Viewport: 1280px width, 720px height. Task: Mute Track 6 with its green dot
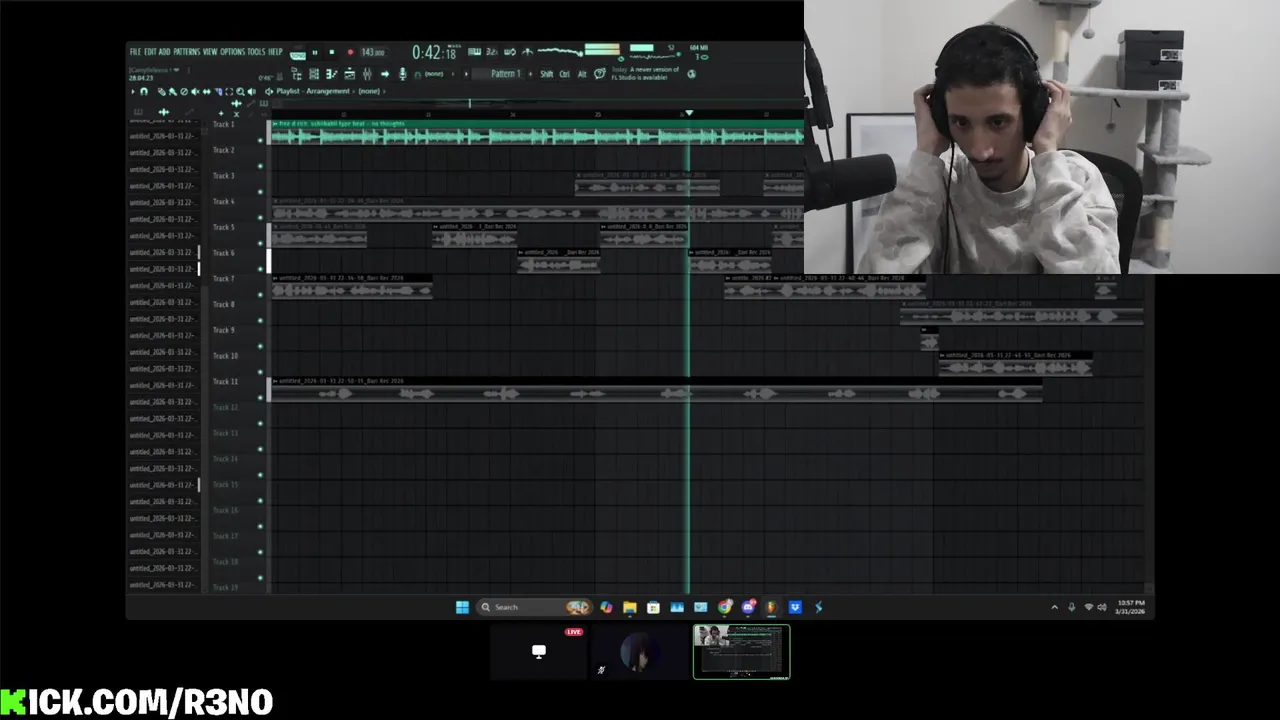(261, 269)
